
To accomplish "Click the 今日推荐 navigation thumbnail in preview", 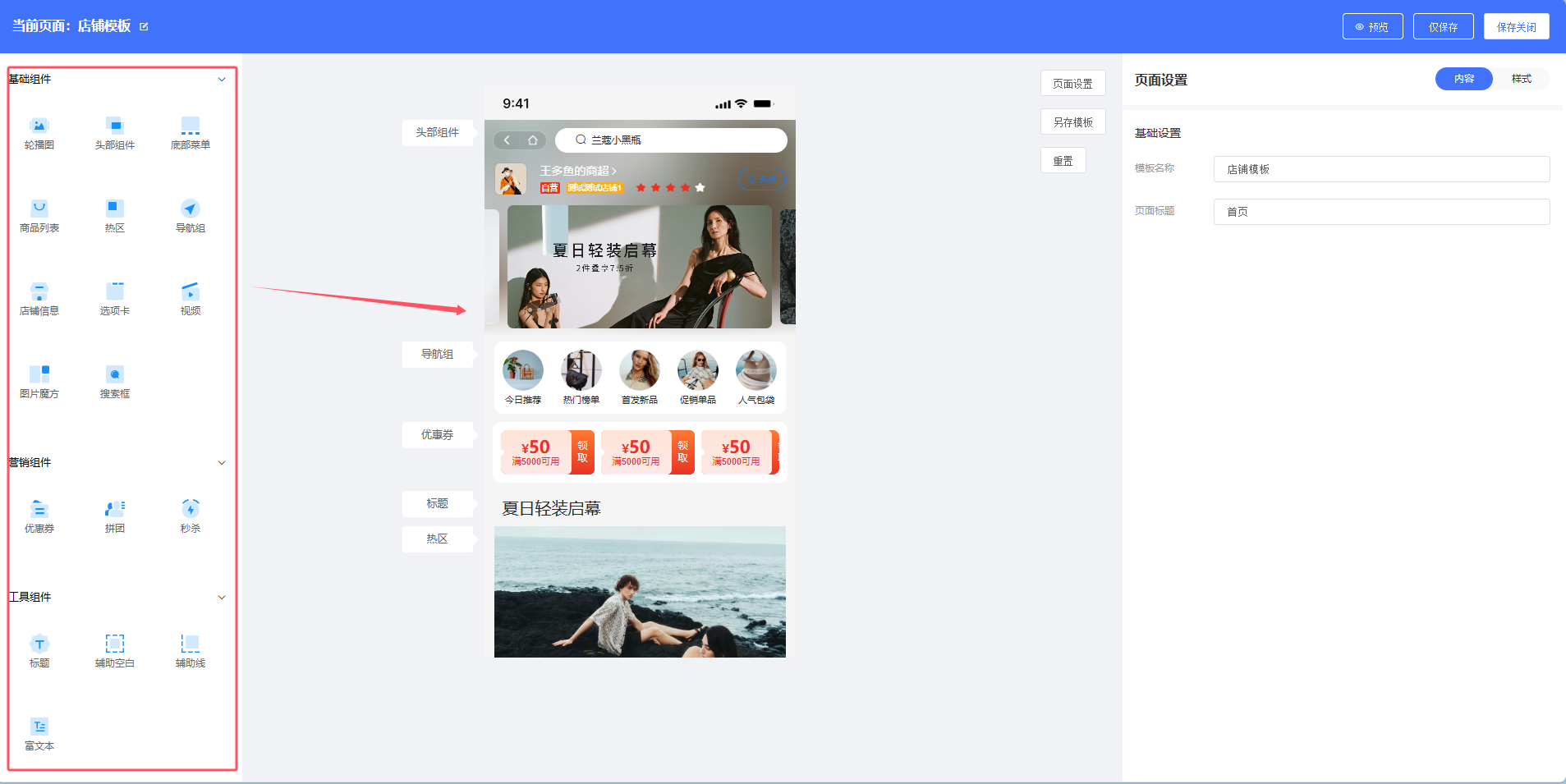I will point(523,370).
